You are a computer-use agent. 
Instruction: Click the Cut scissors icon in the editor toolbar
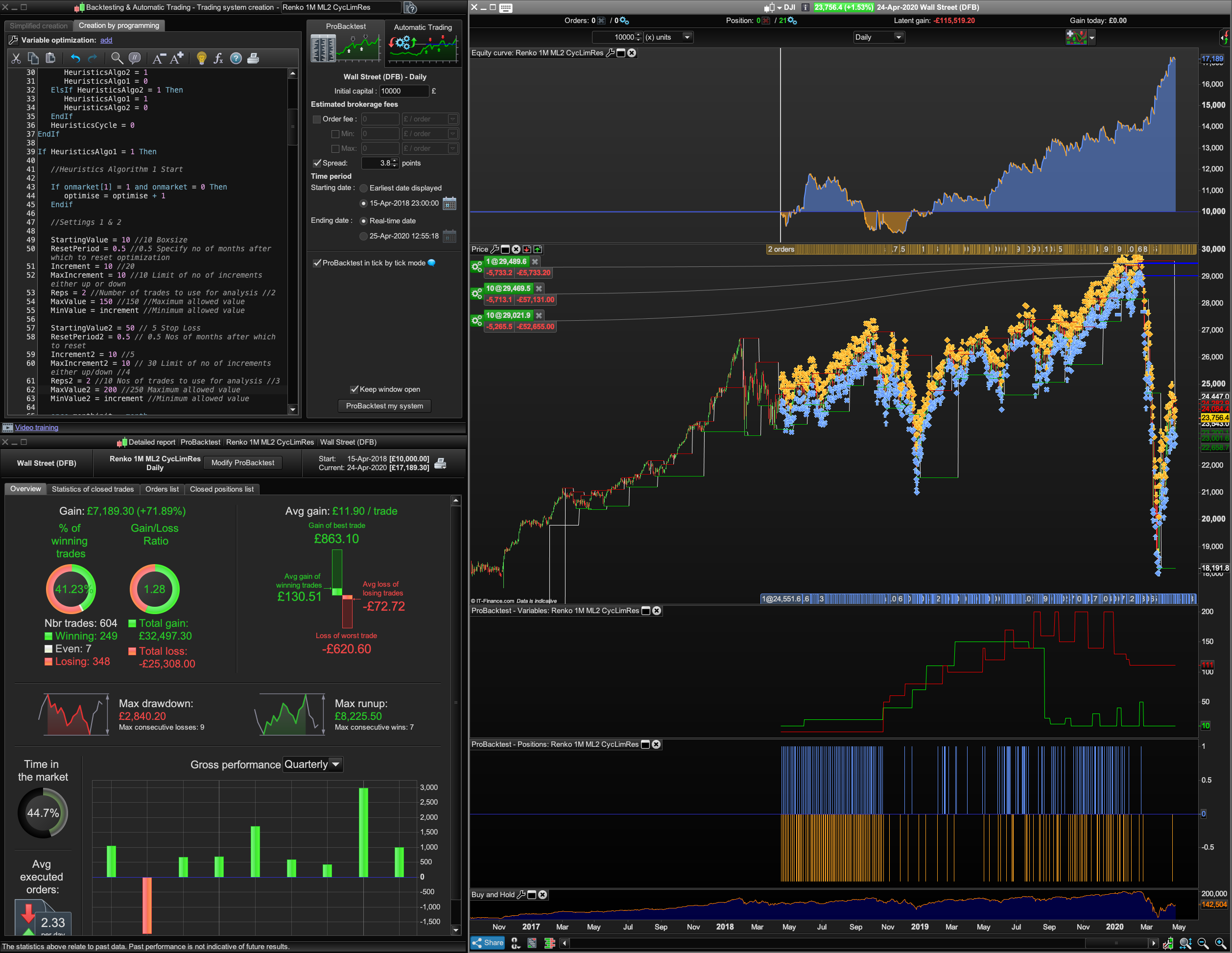pos(16,58)
